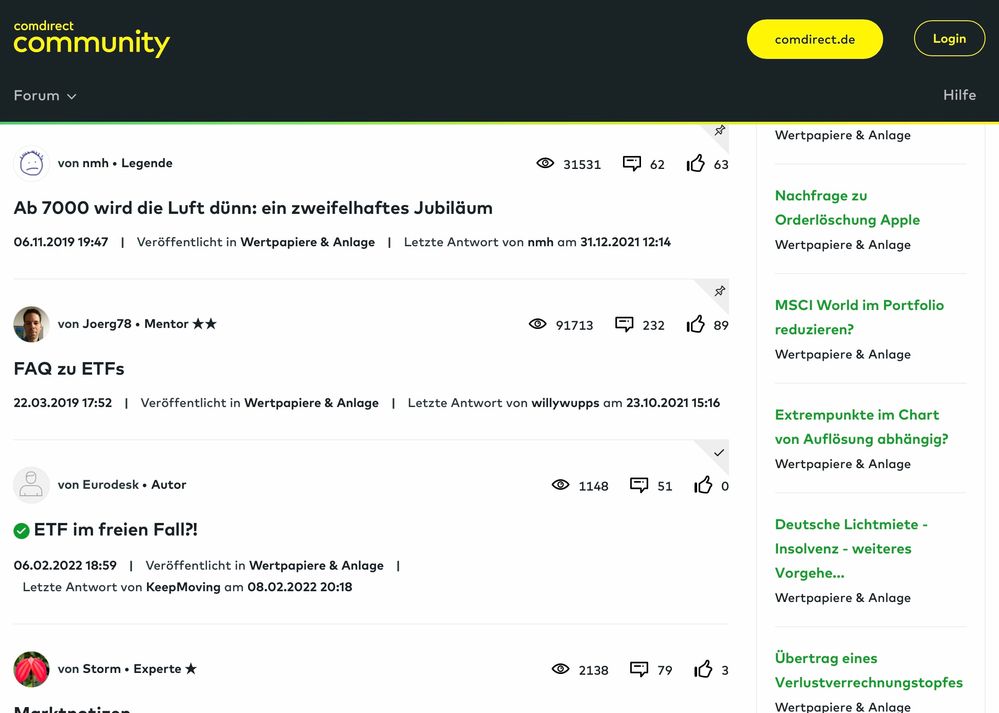Click Wertpapiere & Anlage category in nmh's post

307,242
